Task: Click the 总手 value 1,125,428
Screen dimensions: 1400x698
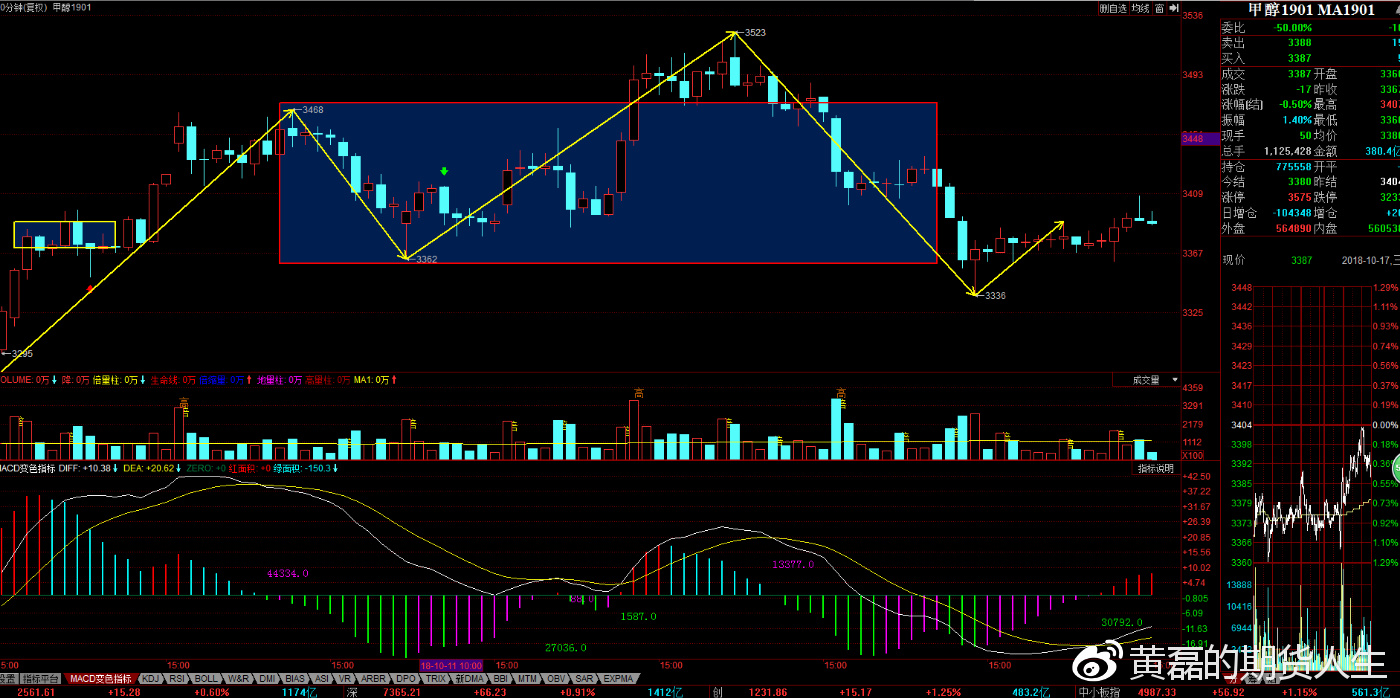Action: coord(1288,151)
